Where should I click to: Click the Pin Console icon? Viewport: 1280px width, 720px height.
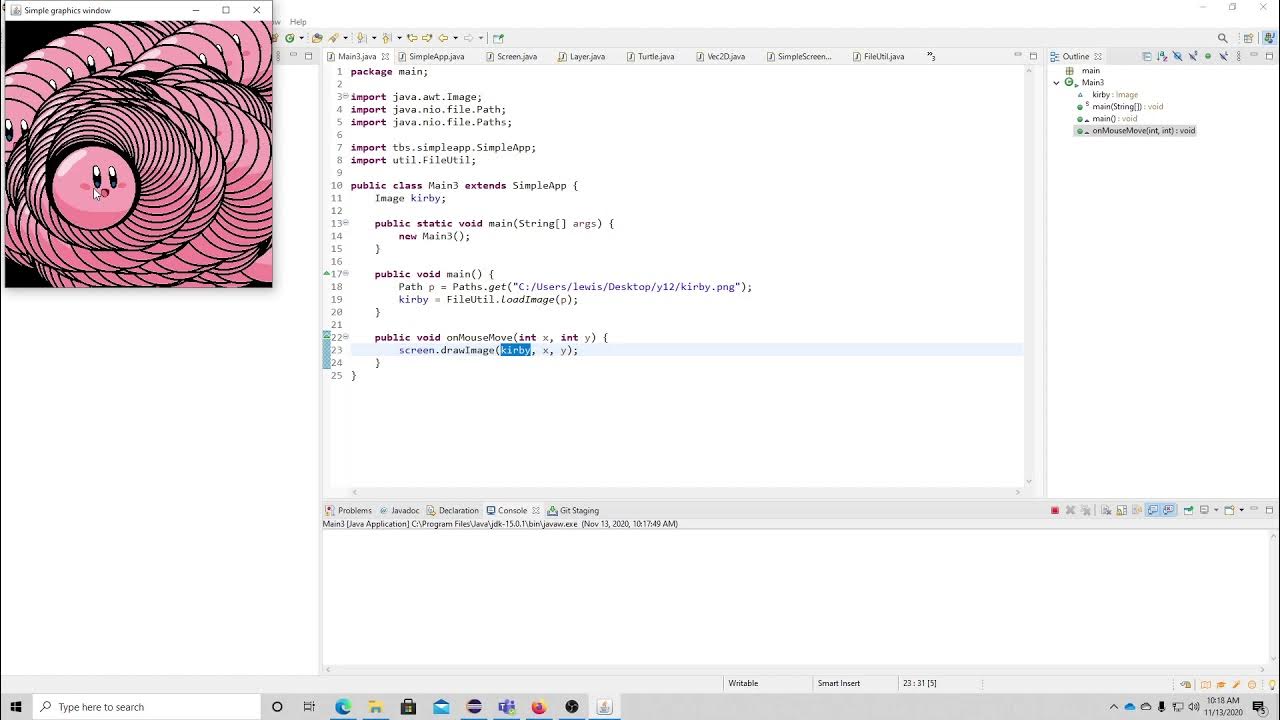click(1188, 510)
